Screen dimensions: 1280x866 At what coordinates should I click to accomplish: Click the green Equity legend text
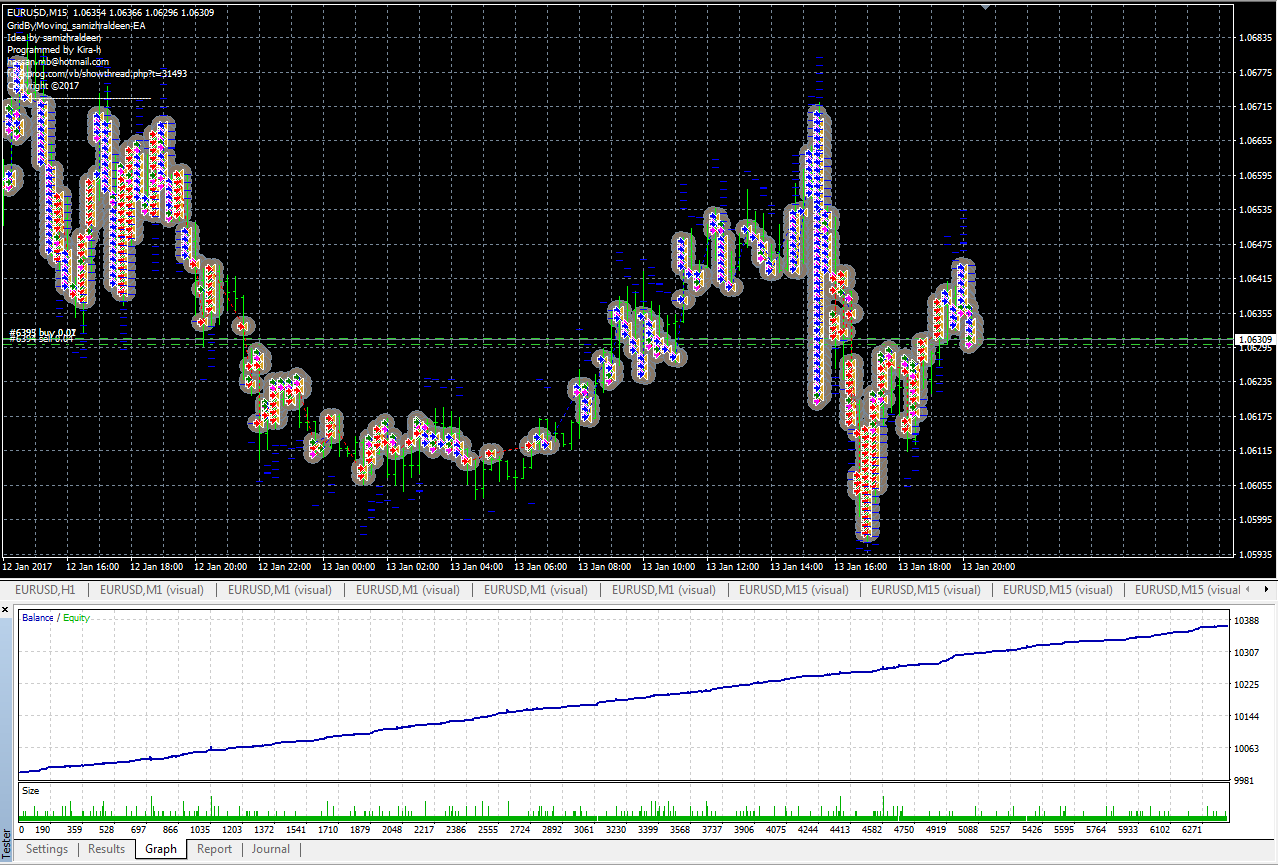tap(76, 618)
